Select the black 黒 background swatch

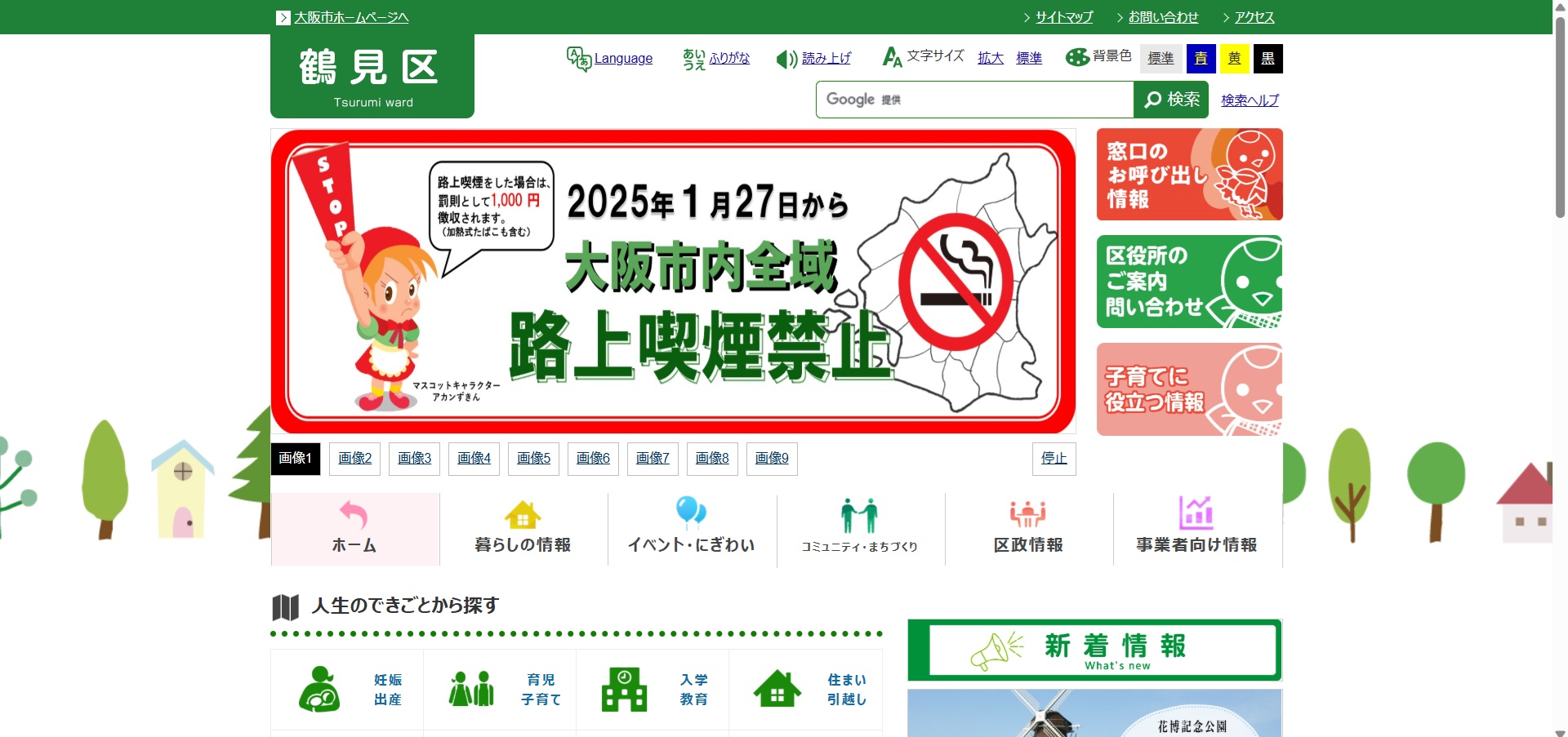point(1267,59)
